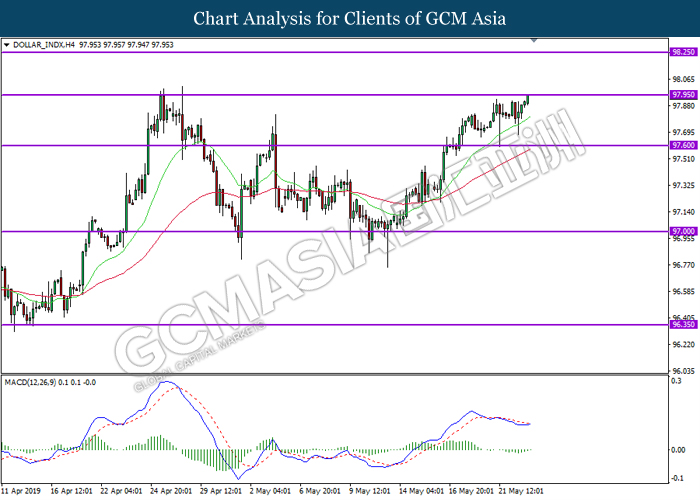
Task: Click the 21 May 12:01 time label
Action: click(521, 491)
